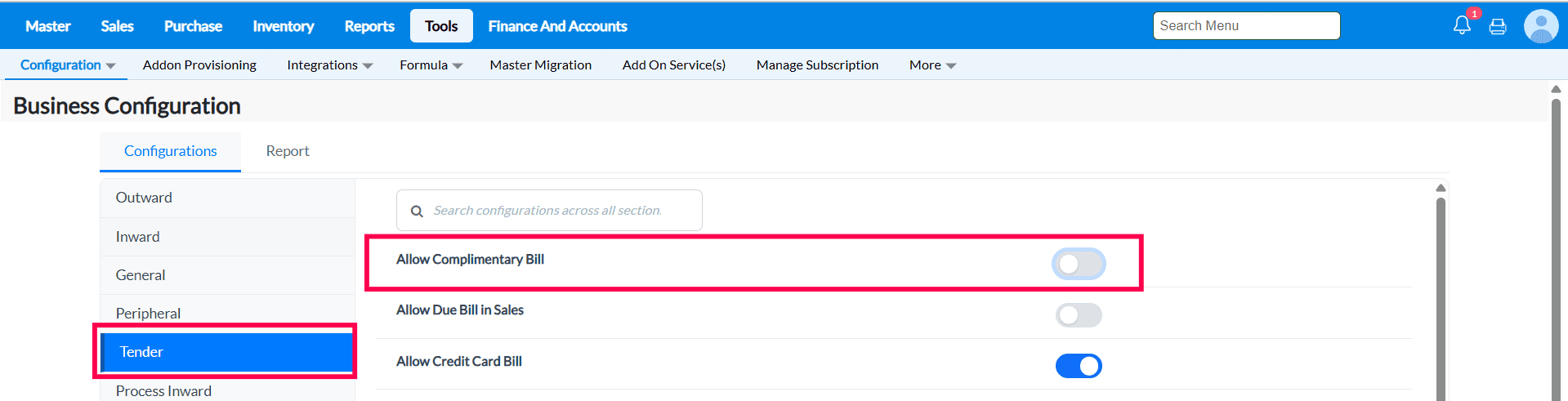Image resolution: width=1568 pixels, height=401 pixels.
Task: Turn on Allow Due Bill in Sales
Action: point(1079,314)
